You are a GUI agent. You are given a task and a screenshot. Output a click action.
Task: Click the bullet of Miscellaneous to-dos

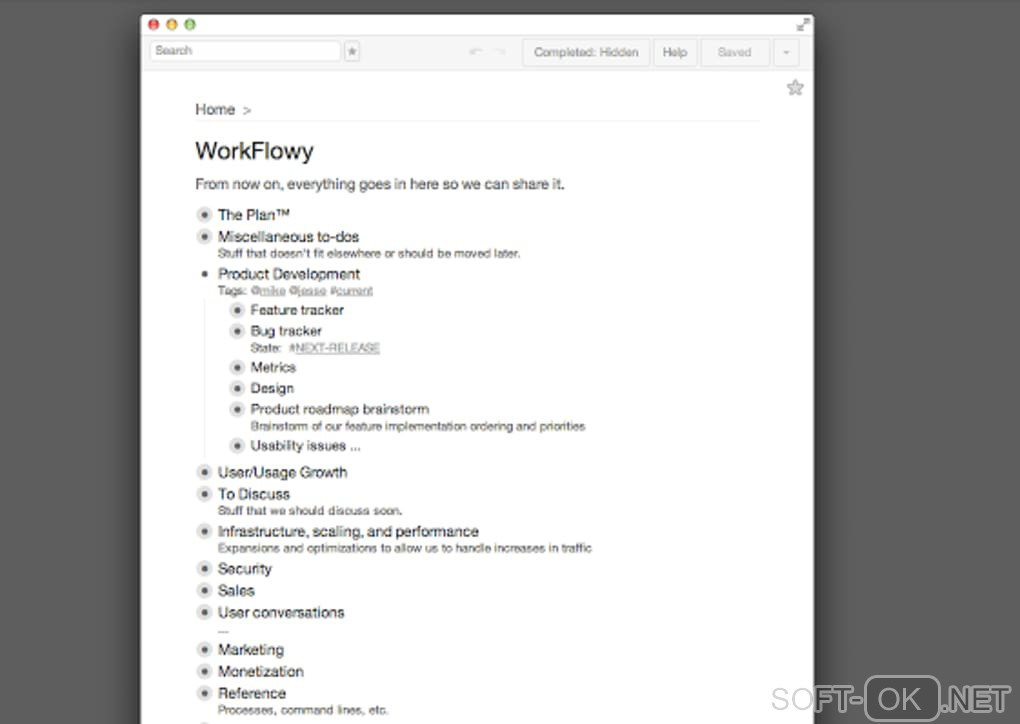[204, 236]
